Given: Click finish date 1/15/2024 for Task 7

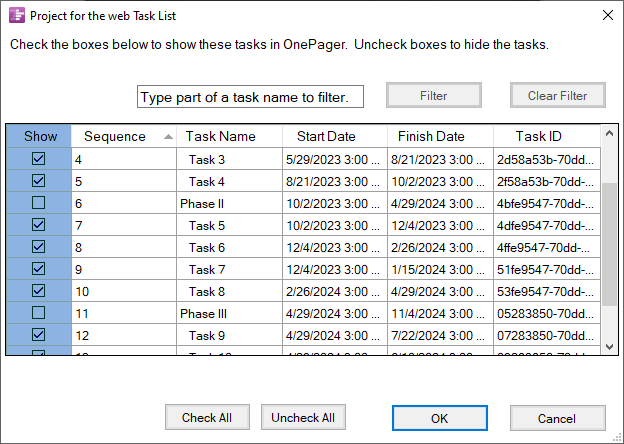Looking at the screenshot, I should point(440,269).
